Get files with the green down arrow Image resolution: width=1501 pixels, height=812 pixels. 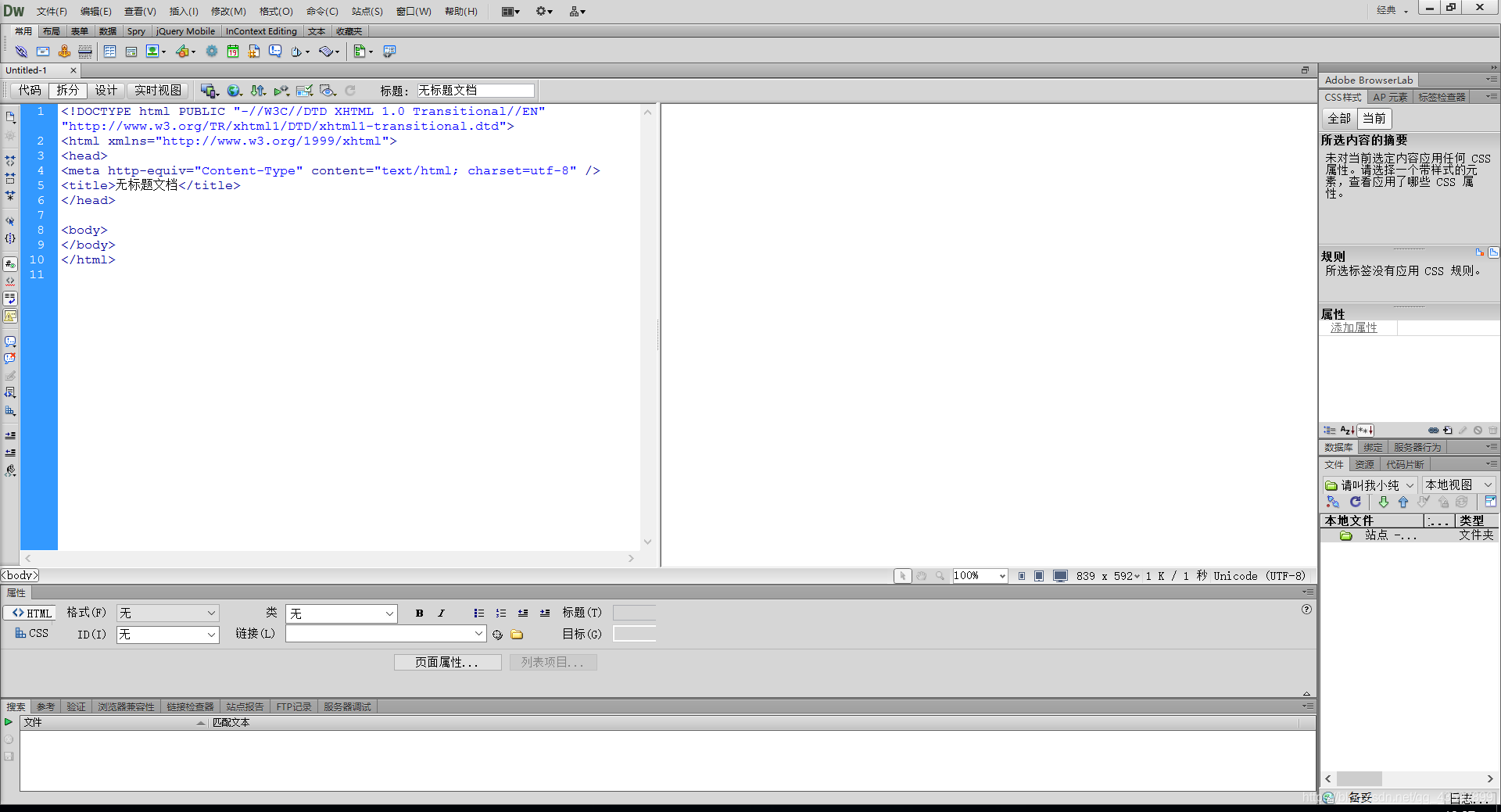[x=1384, y=503]
